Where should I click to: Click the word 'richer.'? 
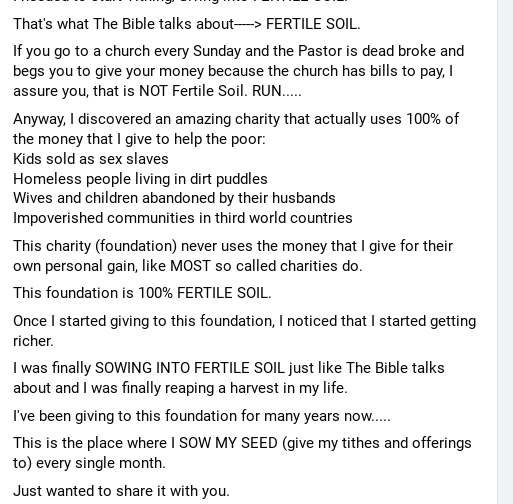[x=33, y=341]
